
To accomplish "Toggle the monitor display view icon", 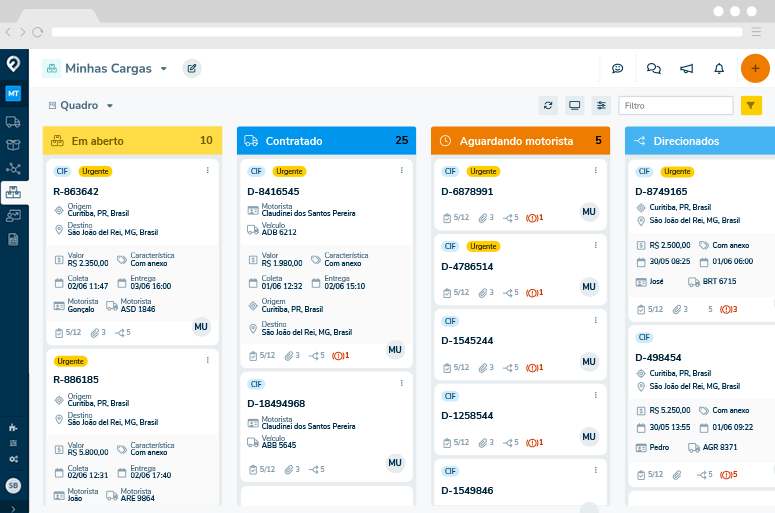I will pos(574,105).
